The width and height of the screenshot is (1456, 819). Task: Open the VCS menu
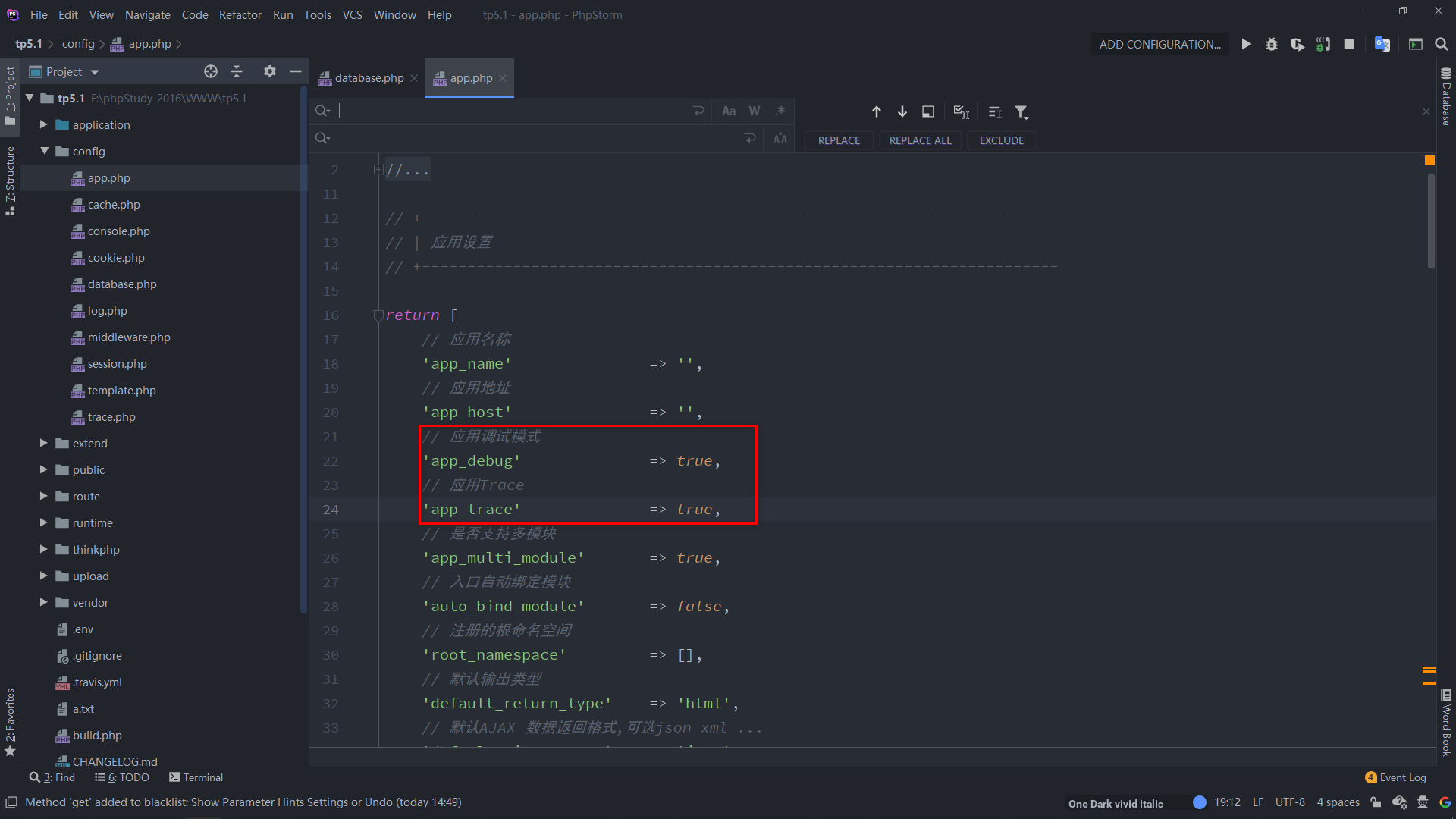coord(353,14)
